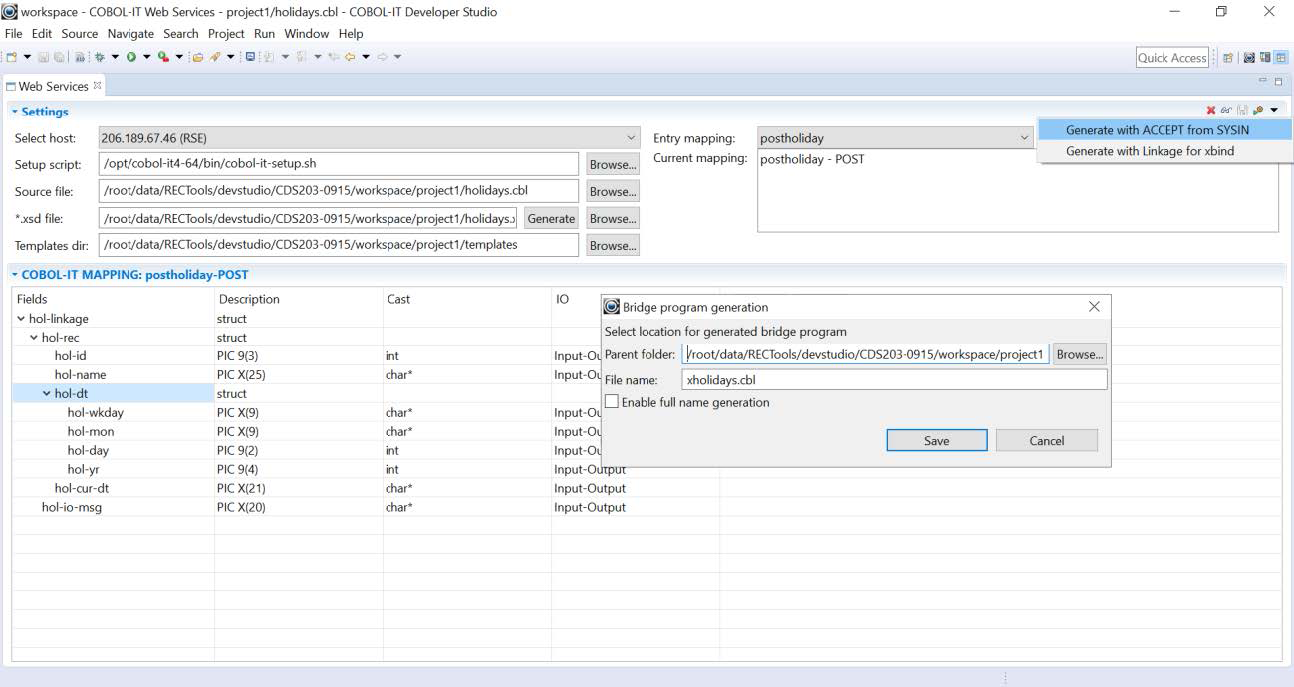Select the green Run icon in toolbar
This screenshot has height=687, width=1294.
(130, 57)
